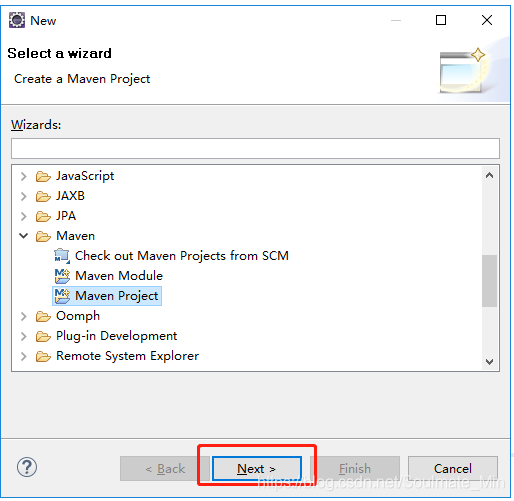Click the JAXB folder icon
The width and height of the screenshot is (514, 501).
point(43,196)
